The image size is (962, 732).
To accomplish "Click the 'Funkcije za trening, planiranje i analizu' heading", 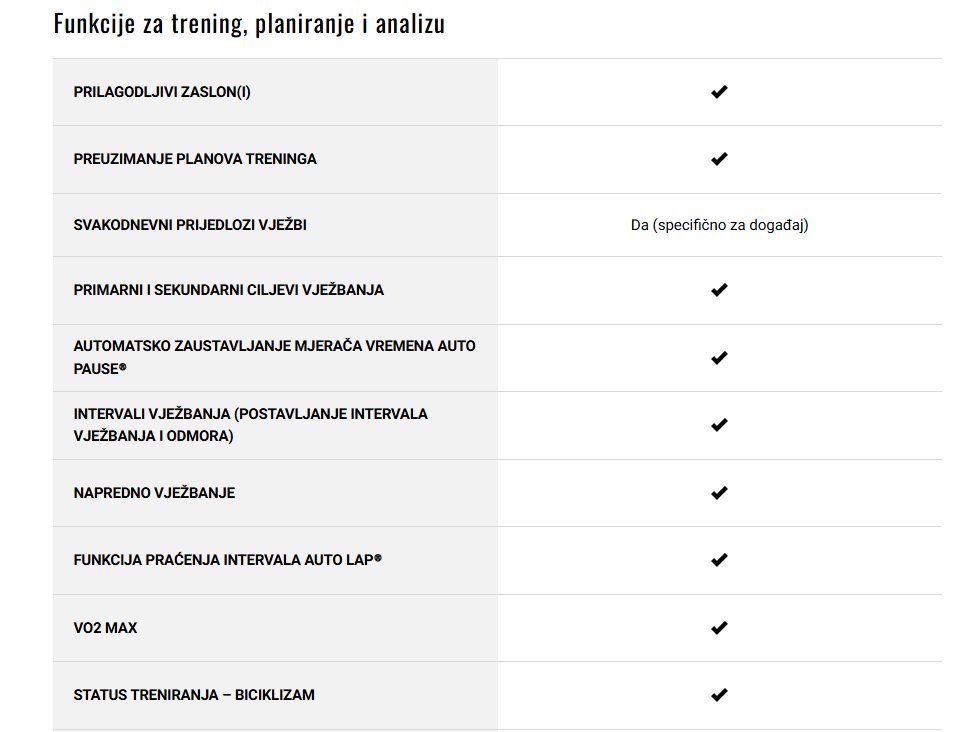I will pyautogui.click(x=249, y=24).
